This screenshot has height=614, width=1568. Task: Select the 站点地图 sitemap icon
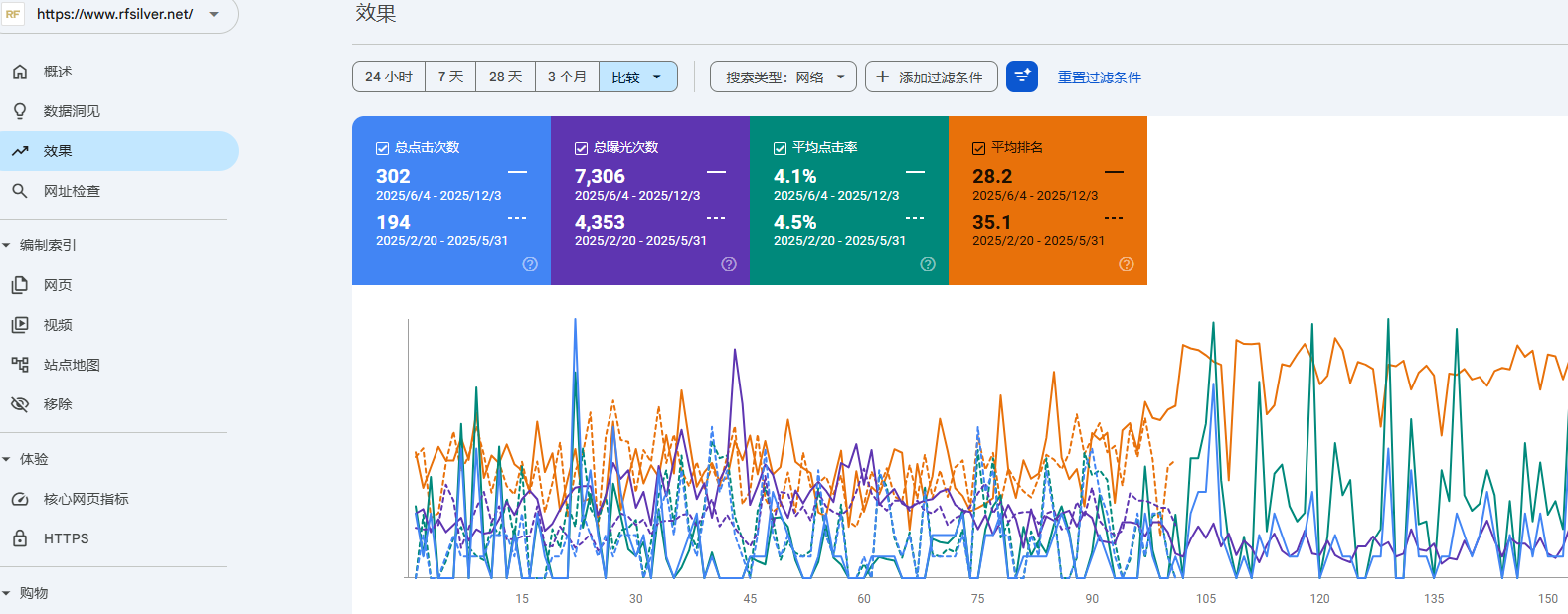[x=20, y=365]
